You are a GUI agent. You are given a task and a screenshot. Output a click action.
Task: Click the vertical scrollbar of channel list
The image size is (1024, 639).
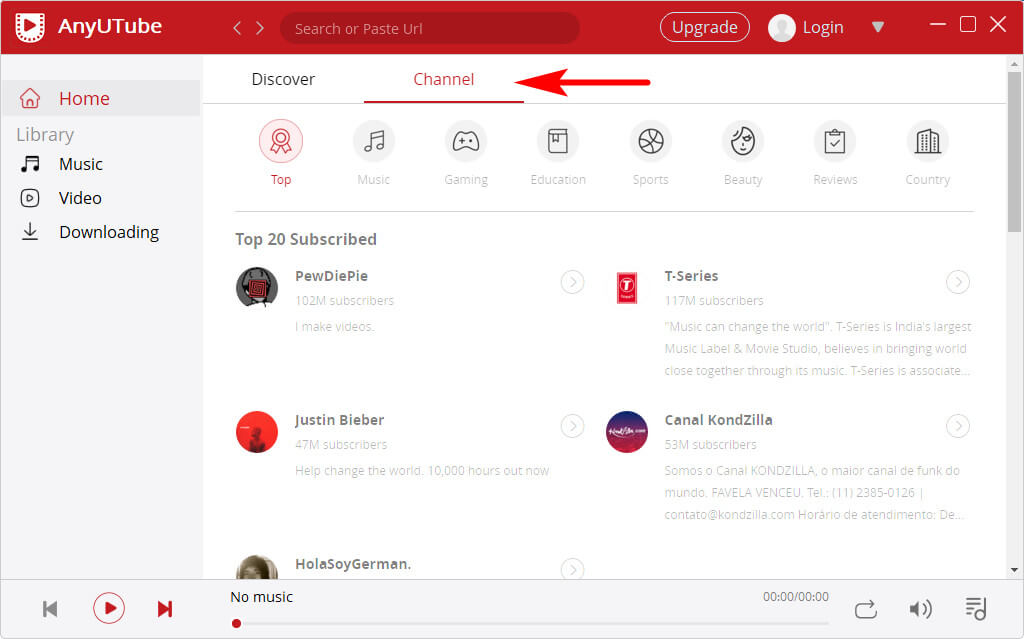[x=1014, y=152]
